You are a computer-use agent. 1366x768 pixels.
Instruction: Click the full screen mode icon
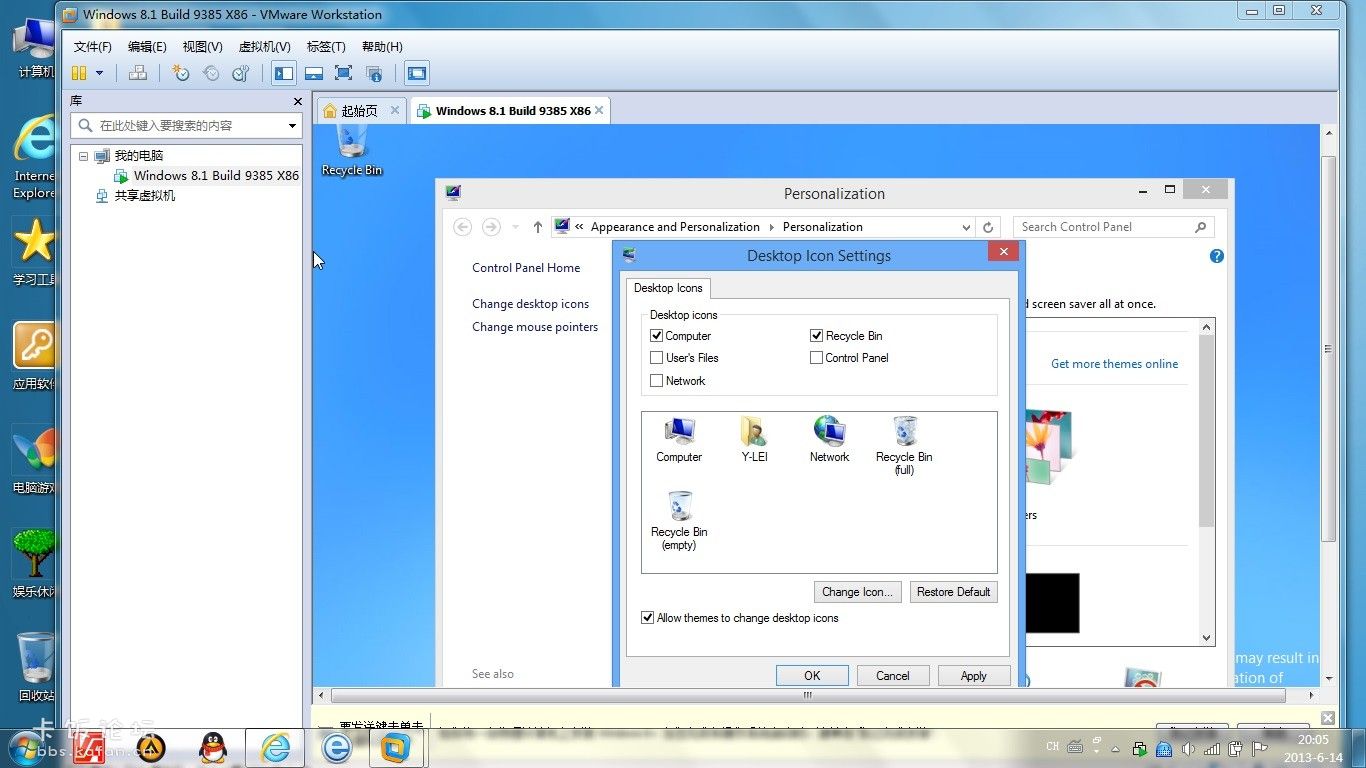pos(344,73)
